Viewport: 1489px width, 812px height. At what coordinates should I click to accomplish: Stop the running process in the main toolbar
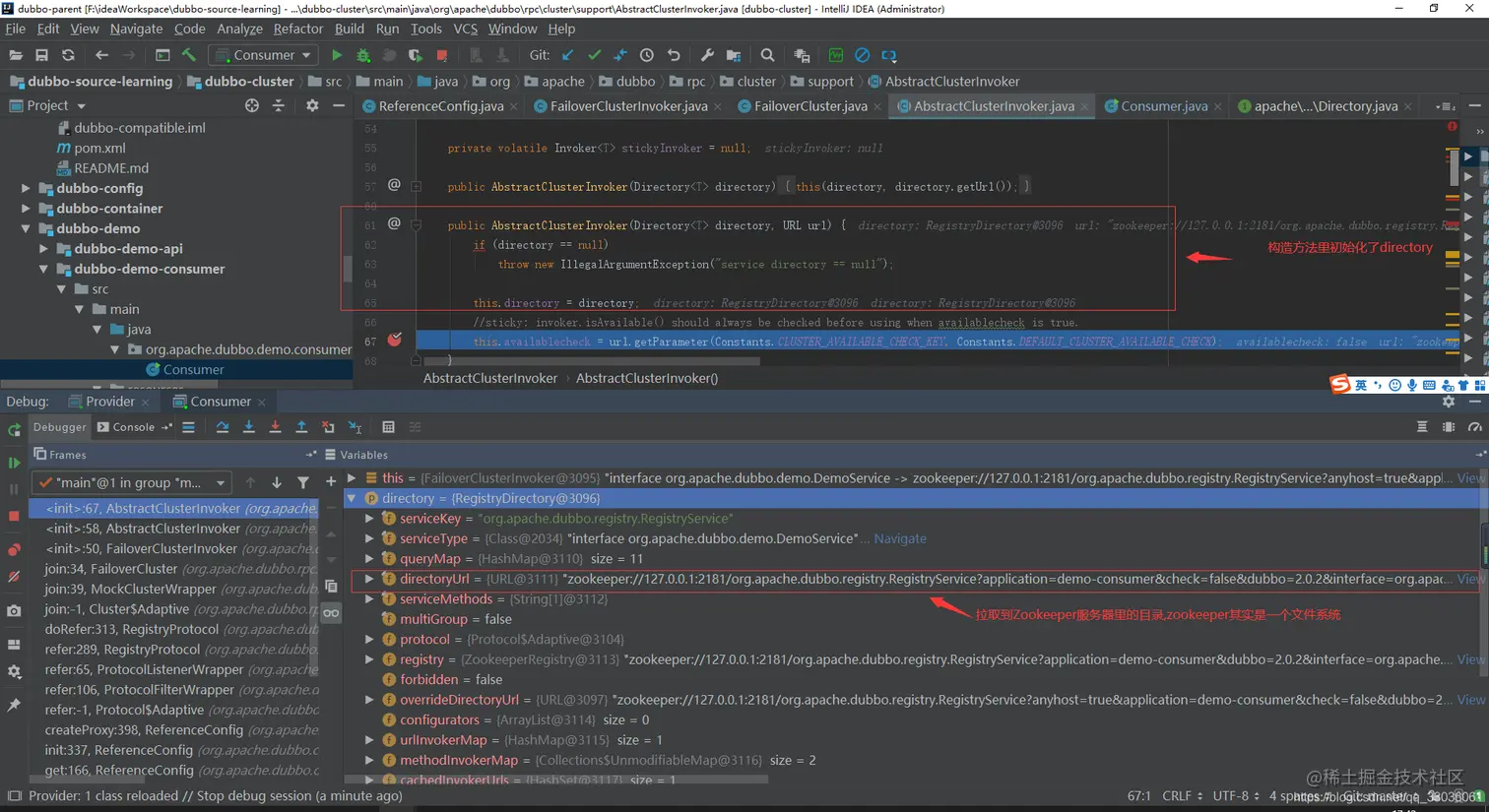point(442,56)
